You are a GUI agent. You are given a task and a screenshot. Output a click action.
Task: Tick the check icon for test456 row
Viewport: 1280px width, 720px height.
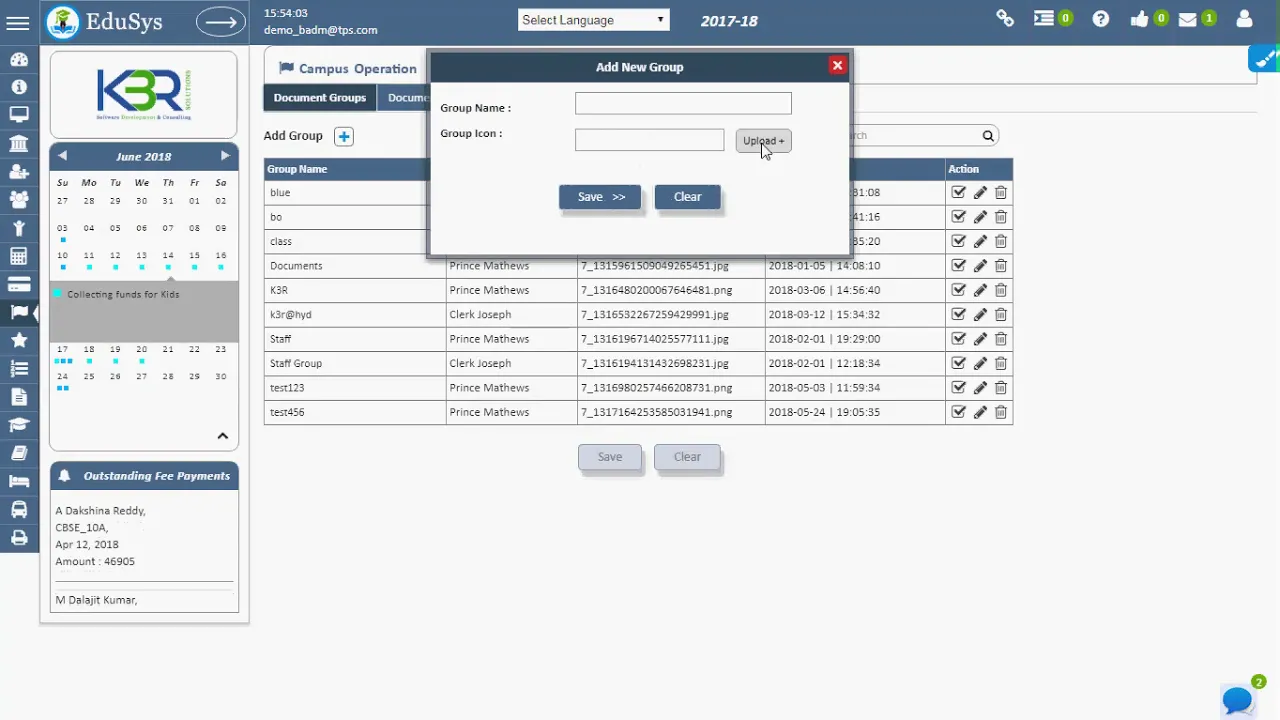958,412
